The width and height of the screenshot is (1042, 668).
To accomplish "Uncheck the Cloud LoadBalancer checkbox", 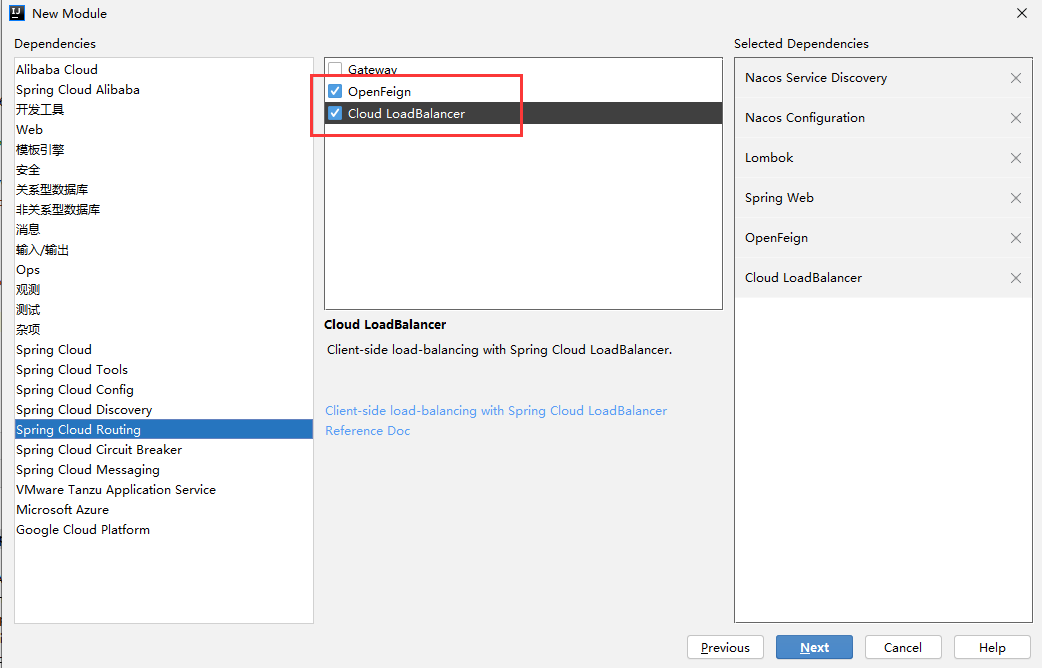I will pyautogui.click(x=335, y=113).
